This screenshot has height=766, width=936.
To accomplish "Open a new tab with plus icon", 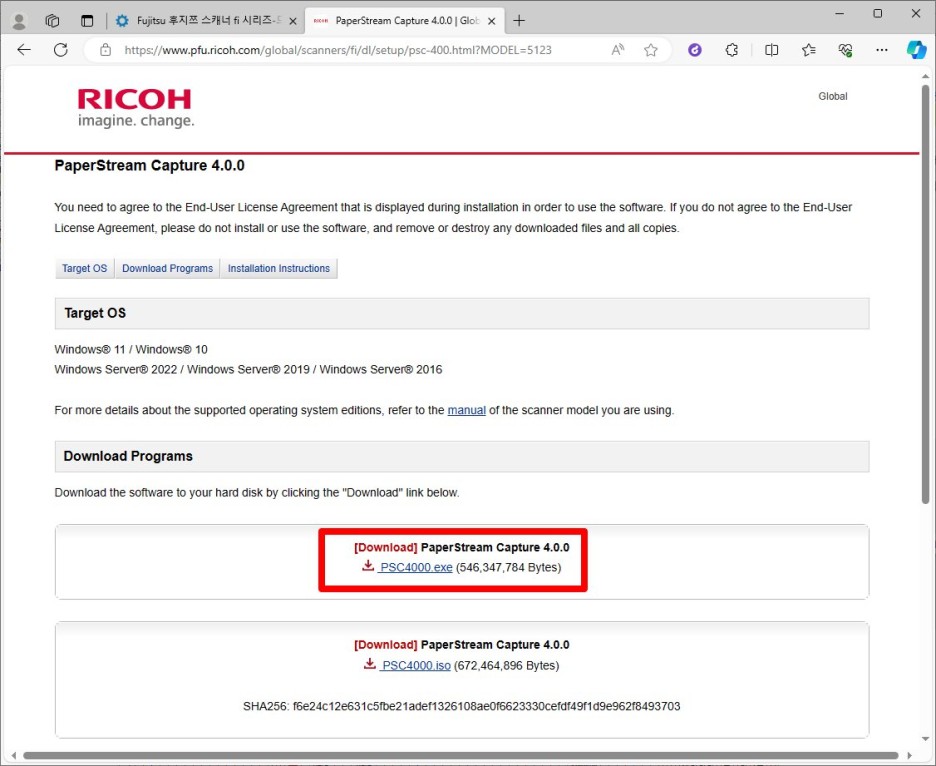I will tap(519, 21).
